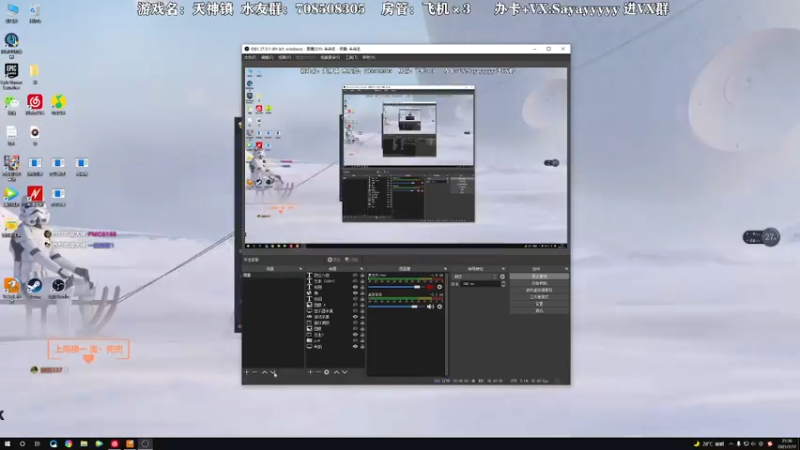Open the 编辑 (Edit) menu in OBS

pos(267,58)
